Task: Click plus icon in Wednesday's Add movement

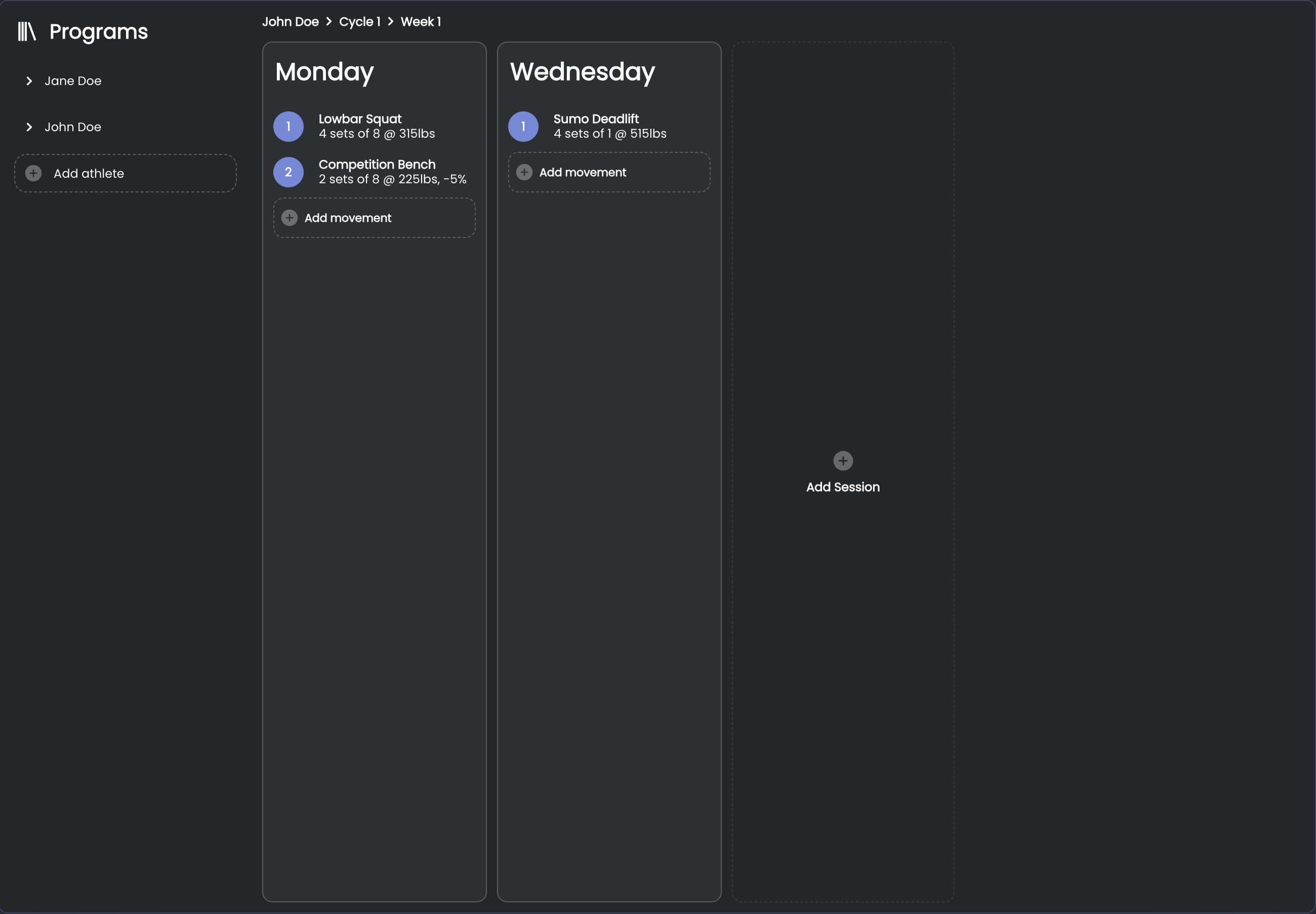Action: tap(524, 172)
